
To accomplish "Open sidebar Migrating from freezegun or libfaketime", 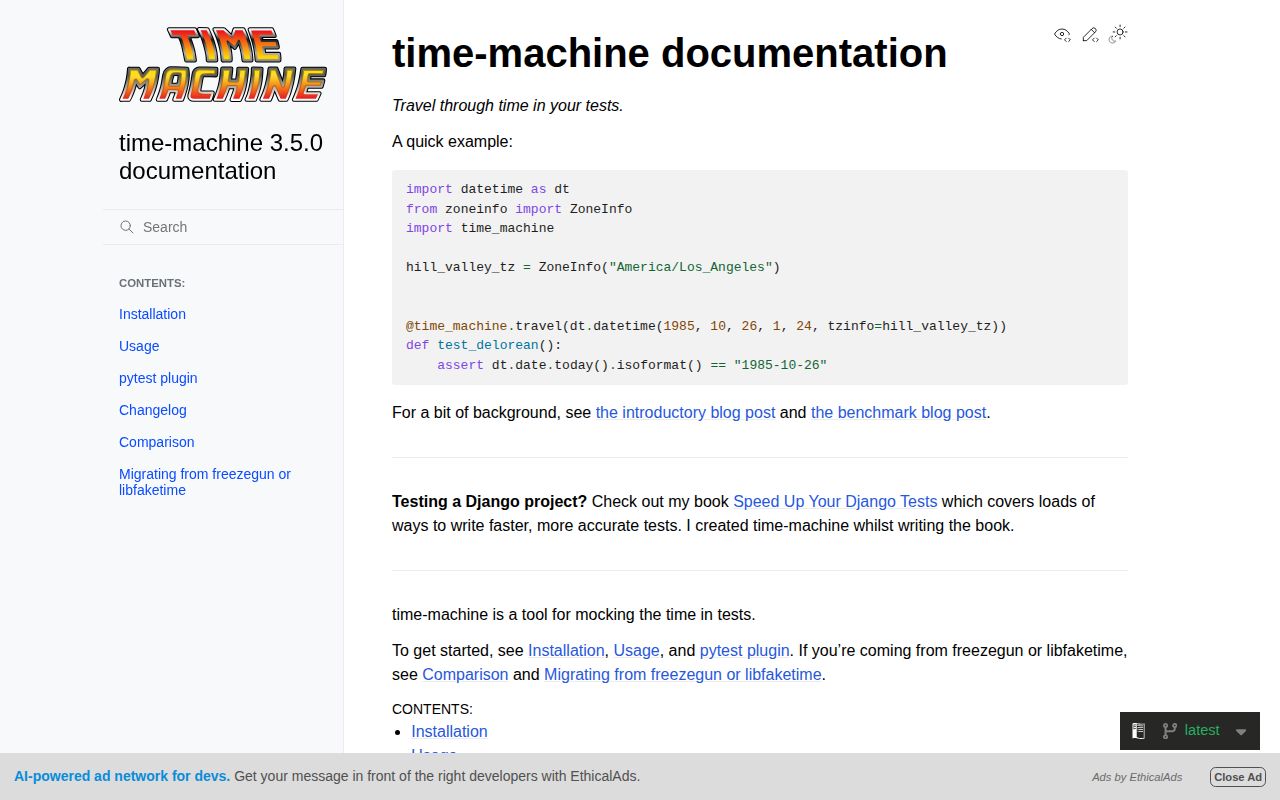I will point(205,482).
